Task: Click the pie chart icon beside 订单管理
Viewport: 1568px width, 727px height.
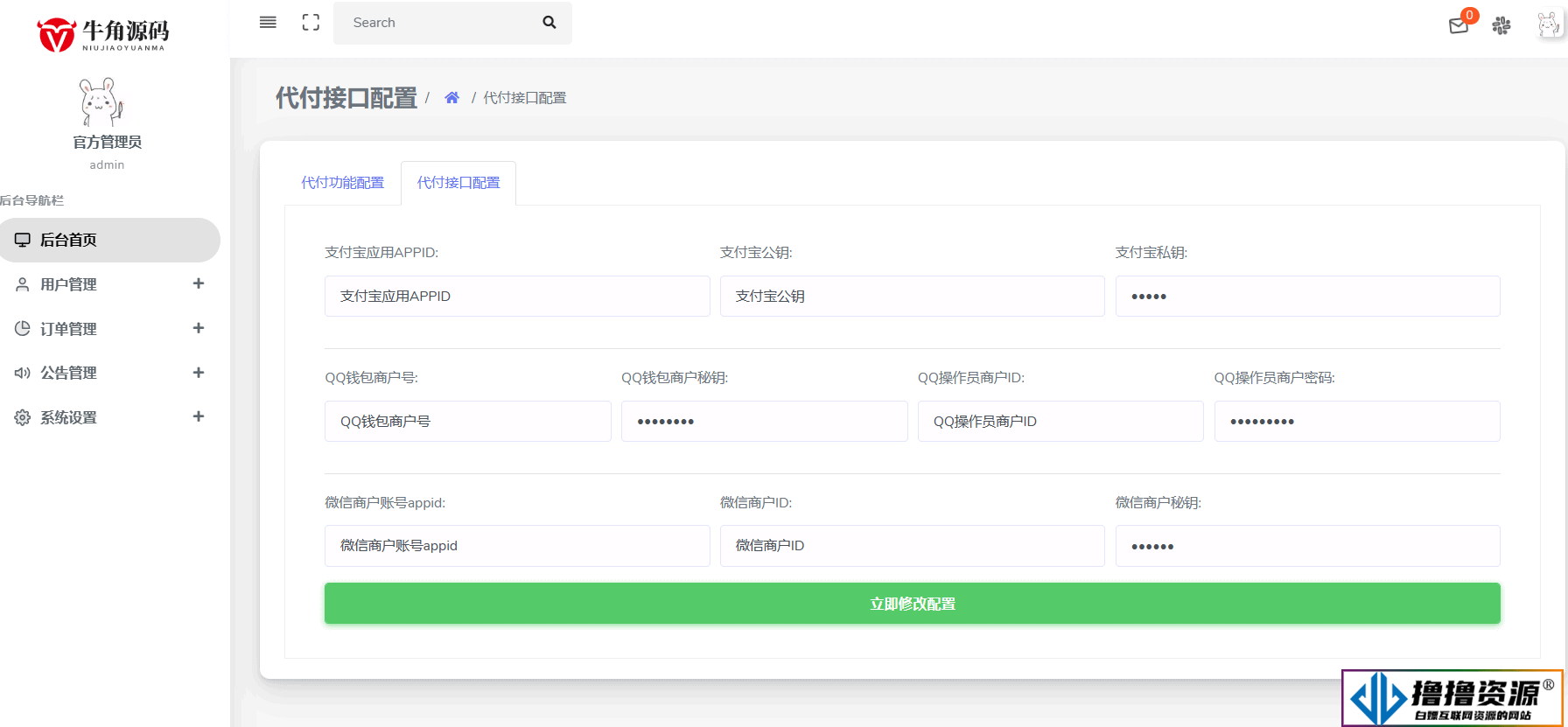Action: coord(23,329)
